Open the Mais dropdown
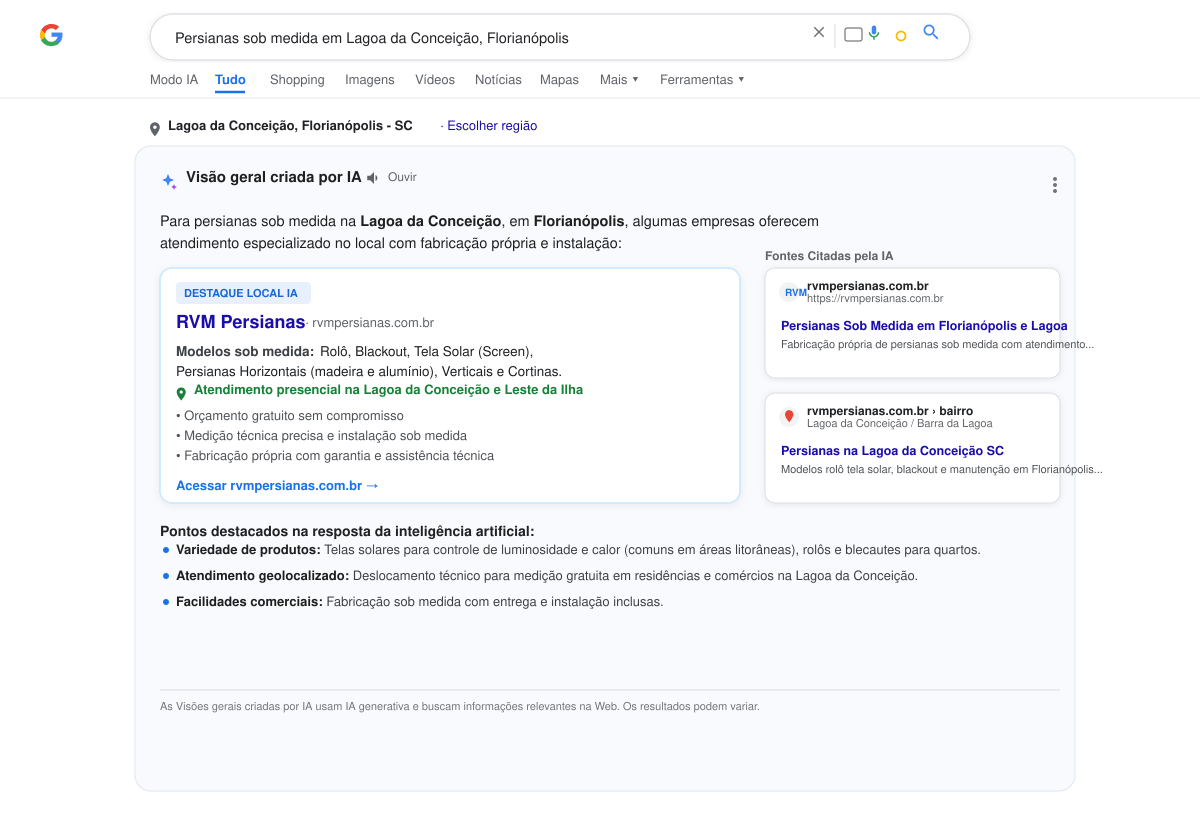This screenshot has height=840, width=1200. coord(619,79)
